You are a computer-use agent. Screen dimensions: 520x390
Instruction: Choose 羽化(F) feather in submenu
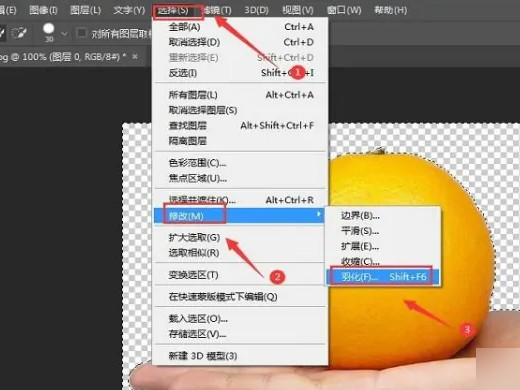[x=383, y=277]
